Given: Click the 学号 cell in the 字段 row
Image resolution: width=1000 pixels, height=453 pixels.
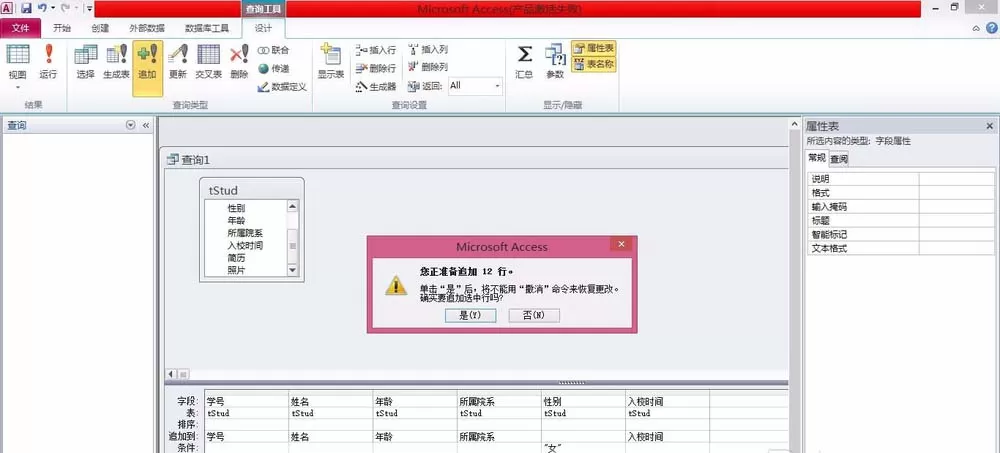Looking at the screenshot, I should click(247, 401).
